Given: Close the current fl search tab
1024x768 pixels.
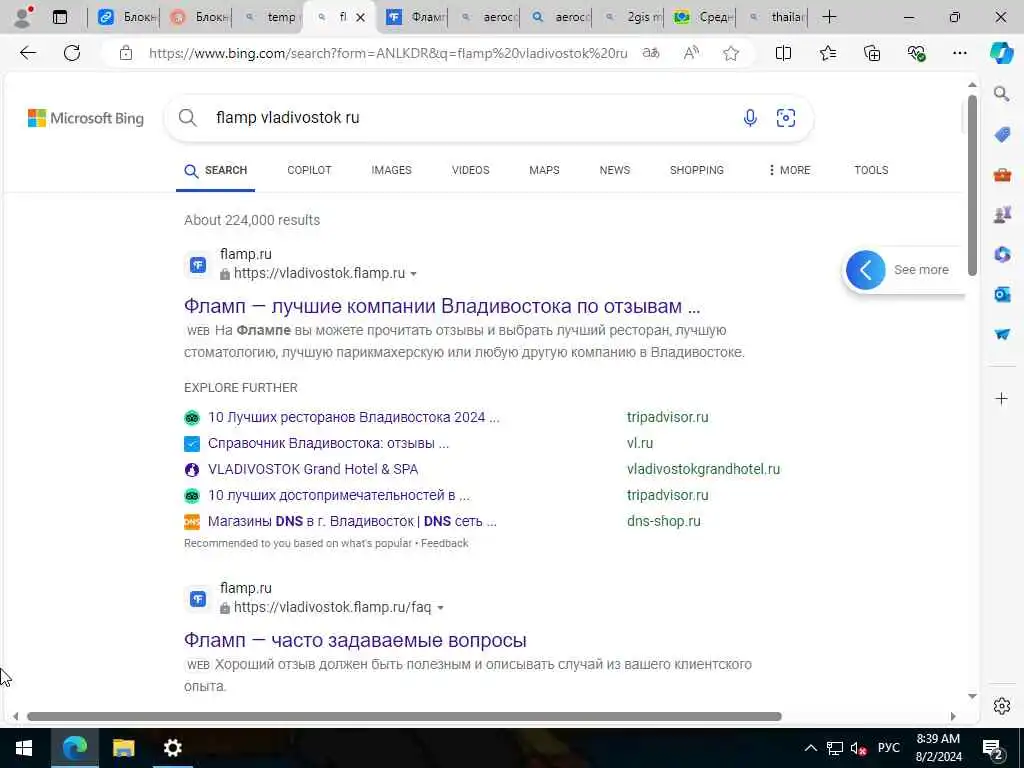Looking at the screenshot, I should 360,18.
